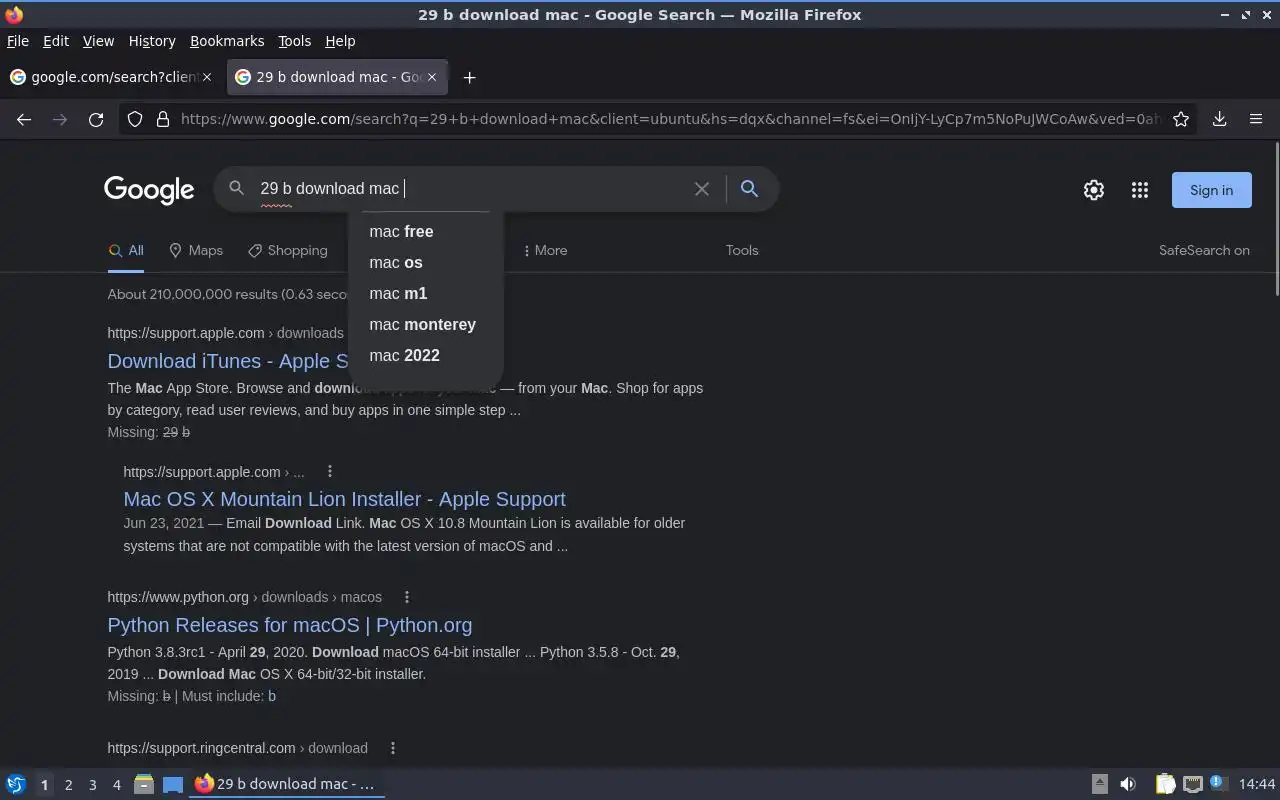Viewport: 1280px width, 800px height.
Task: Open the Tools menu
Action: 294,41
